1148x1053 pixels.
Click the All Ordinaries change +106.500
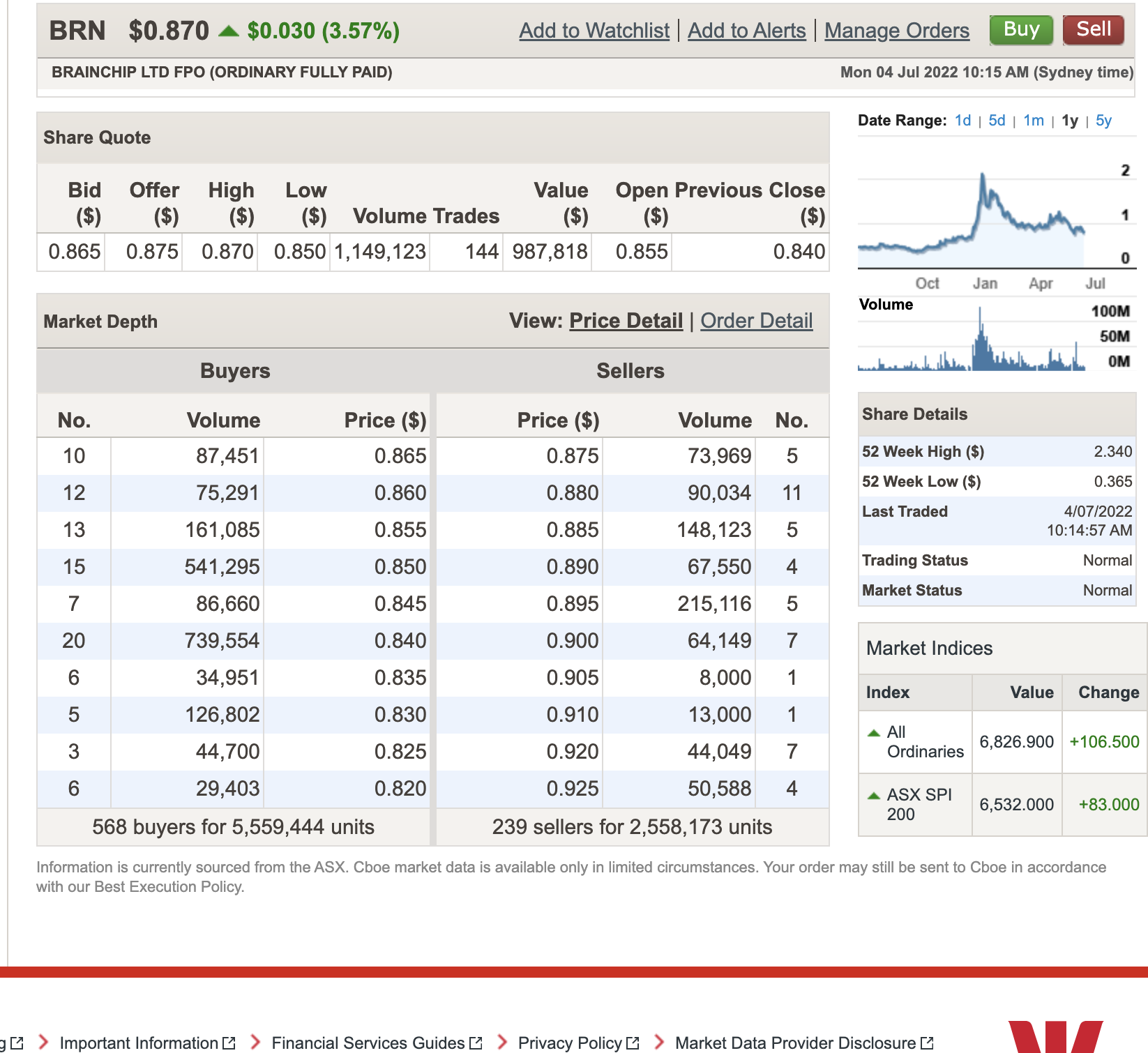coord(1104,742)
